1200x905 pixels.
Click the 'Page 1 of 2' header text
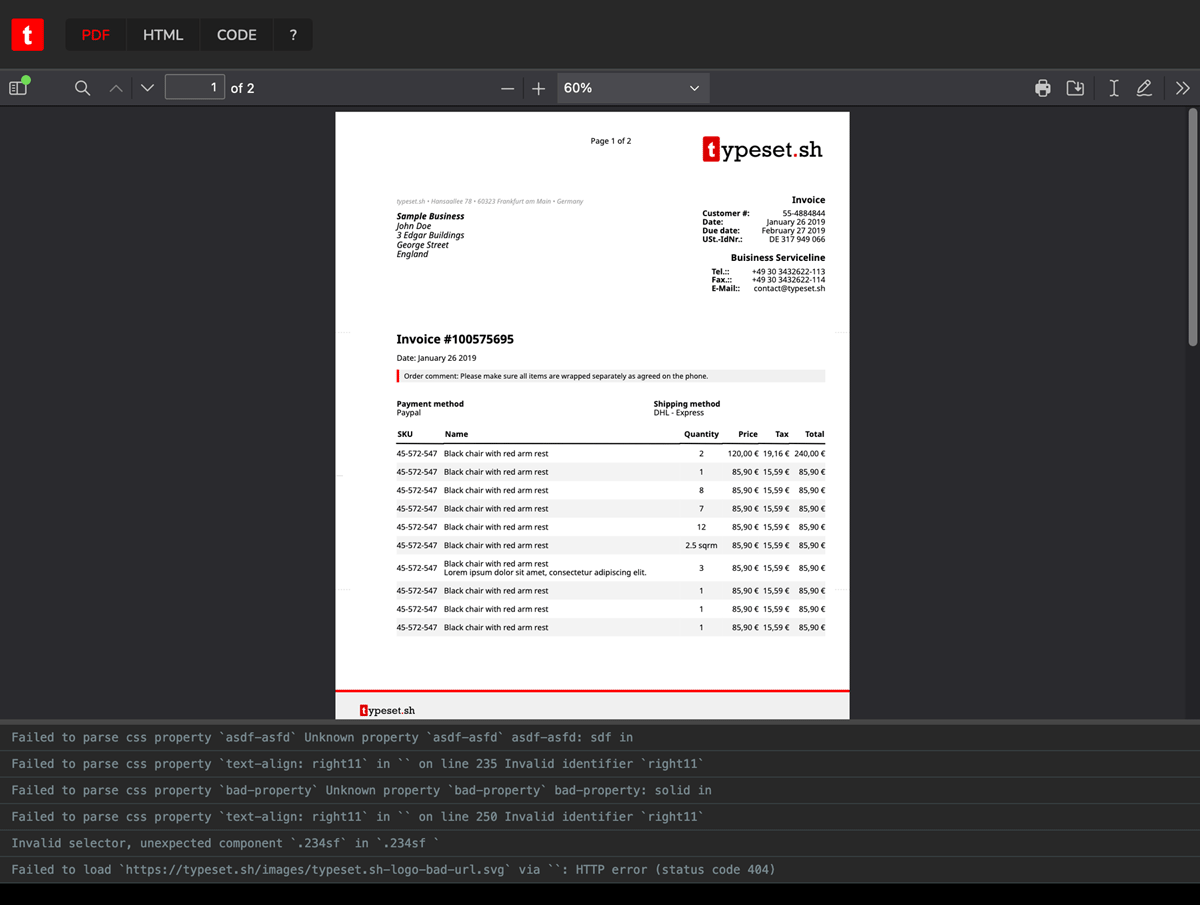[611, 141]
